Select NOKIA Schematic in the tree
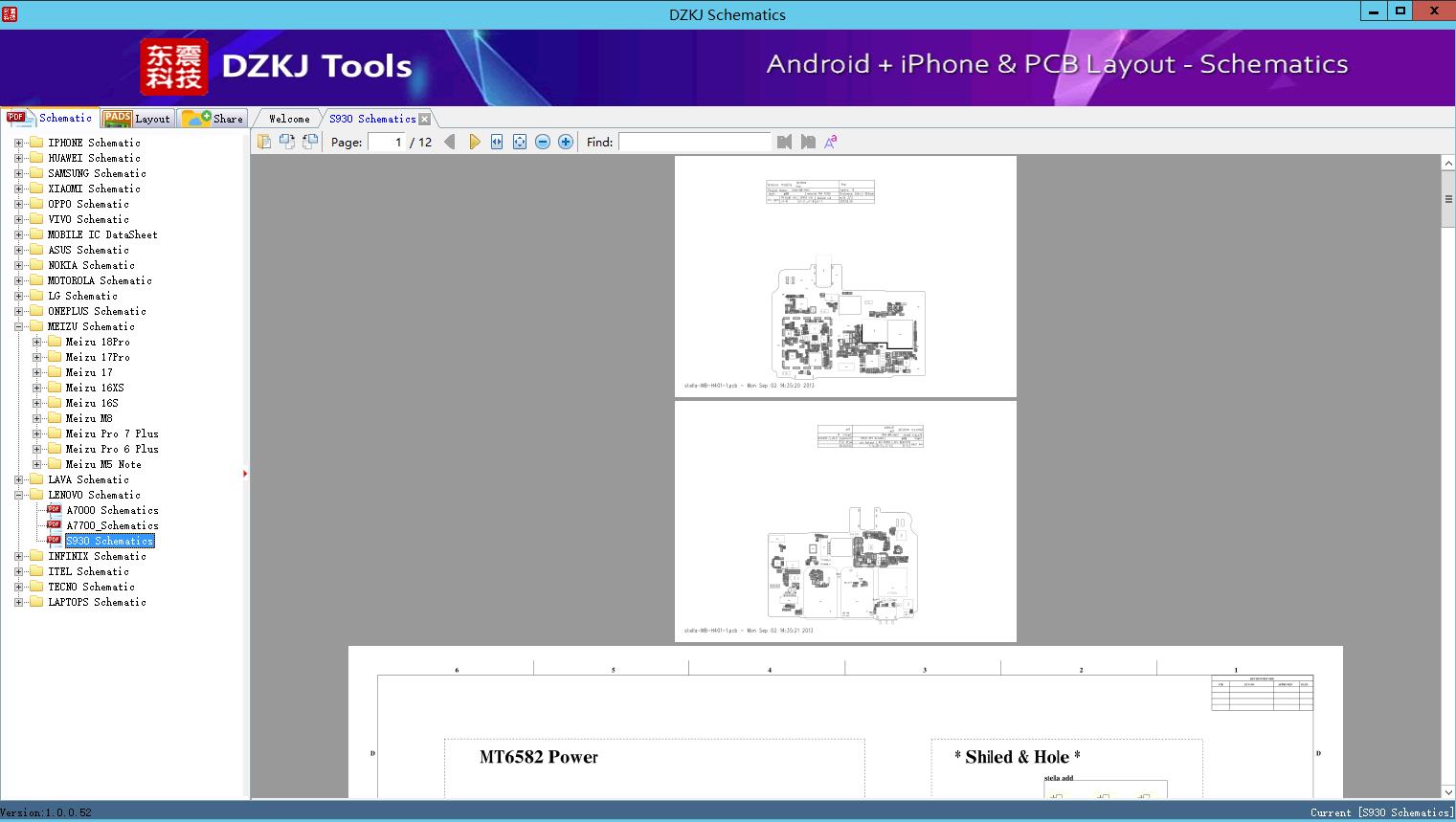This screenshot has width=1456, height=822. [91, 265]
